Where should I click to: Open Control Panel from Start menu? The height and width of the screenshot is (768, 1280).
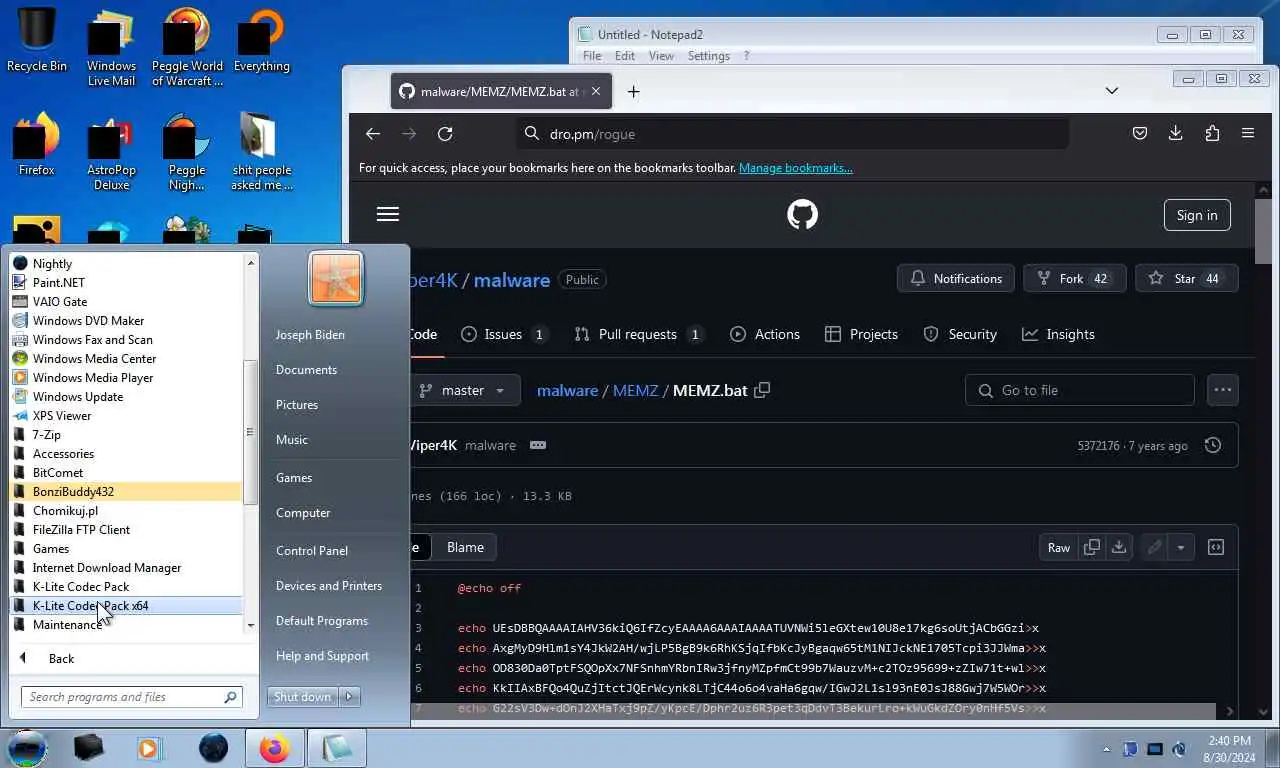click(x=312, y=551)
